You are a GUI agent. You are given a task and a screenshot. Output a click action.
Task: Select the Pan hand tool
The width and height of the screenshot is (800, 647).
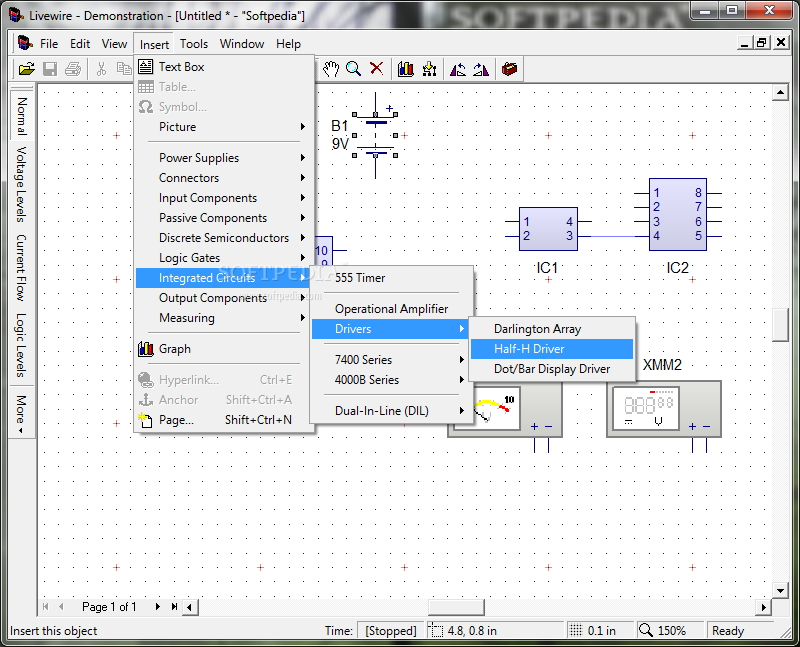(331, 69)
